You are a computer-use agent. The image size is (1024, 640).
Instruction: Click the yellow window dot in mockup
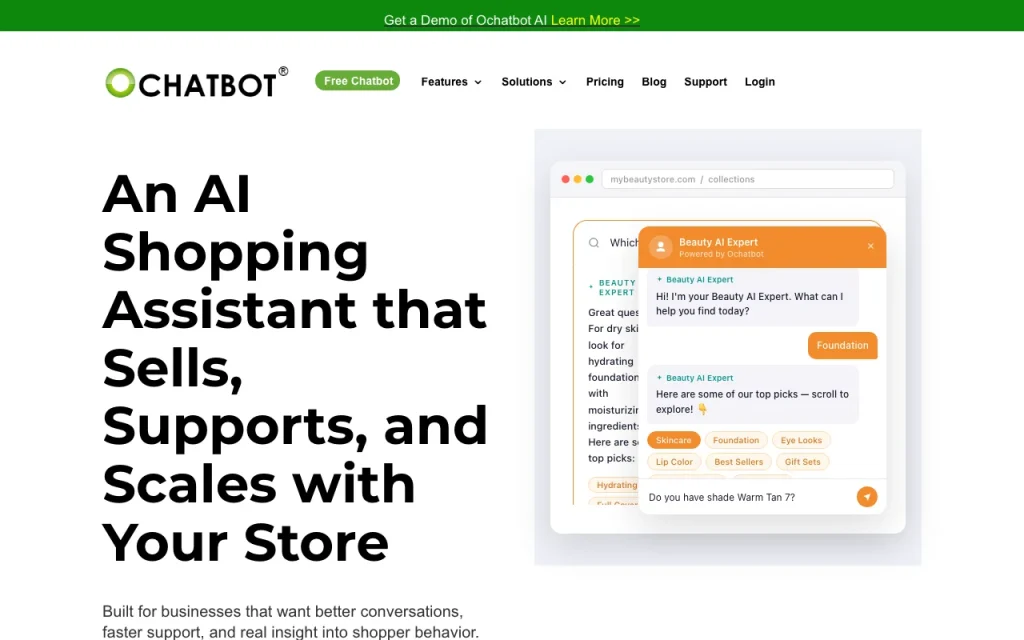[x=577, y=179]
